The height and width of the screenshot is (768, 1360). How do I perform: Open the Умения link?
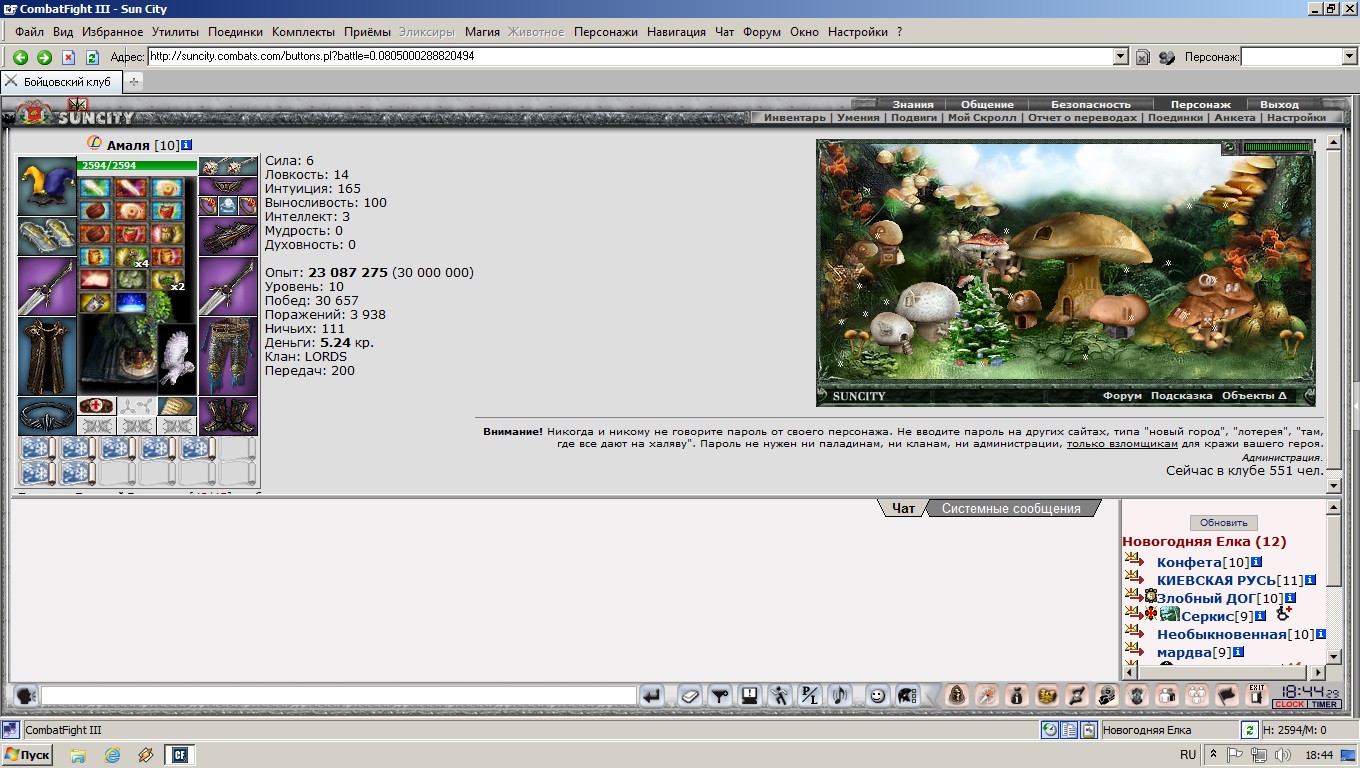point(858,117)
